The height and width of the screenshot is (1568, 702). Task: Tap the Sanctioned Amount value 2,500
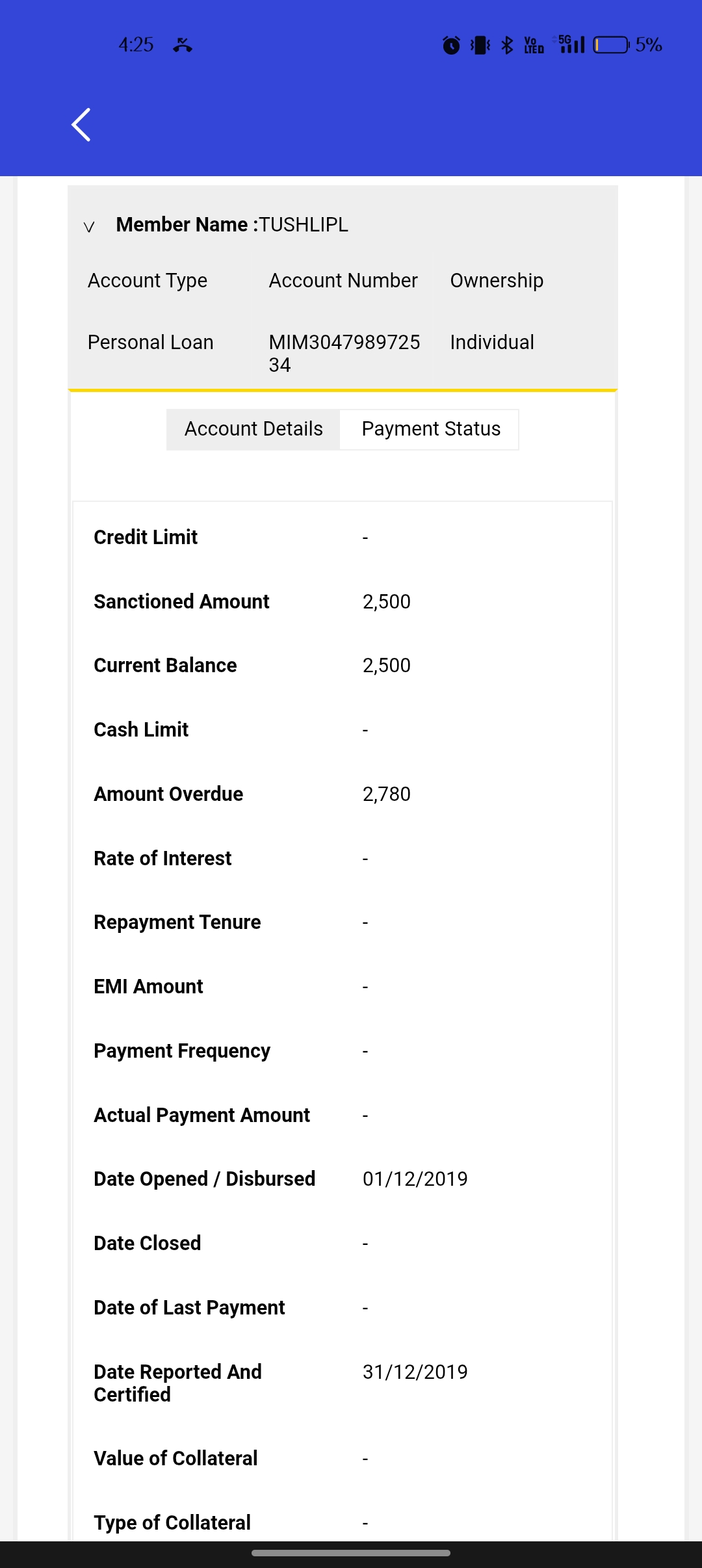click(387, 601)
